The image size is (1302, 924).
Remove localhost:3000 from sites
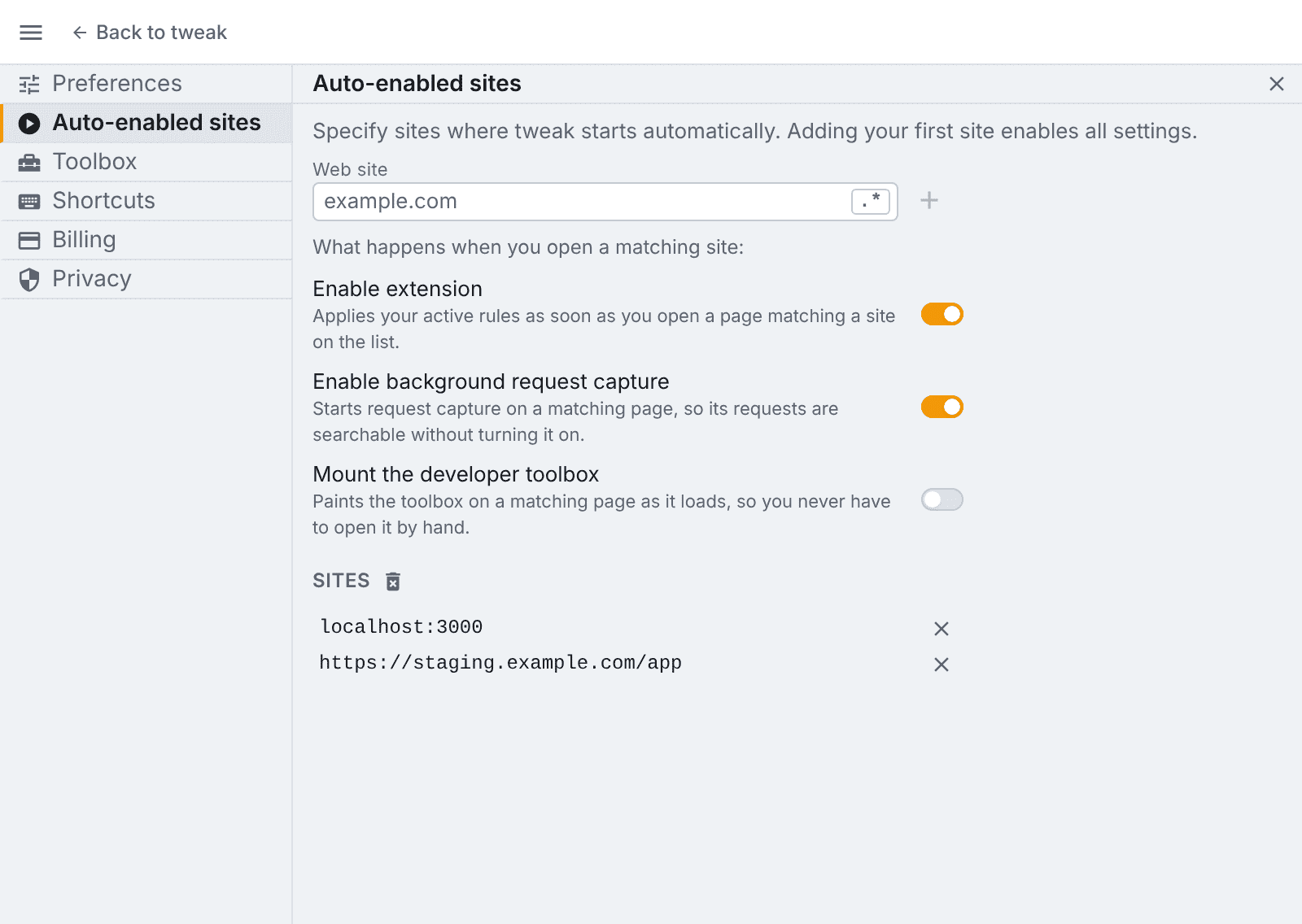(942, 629)
